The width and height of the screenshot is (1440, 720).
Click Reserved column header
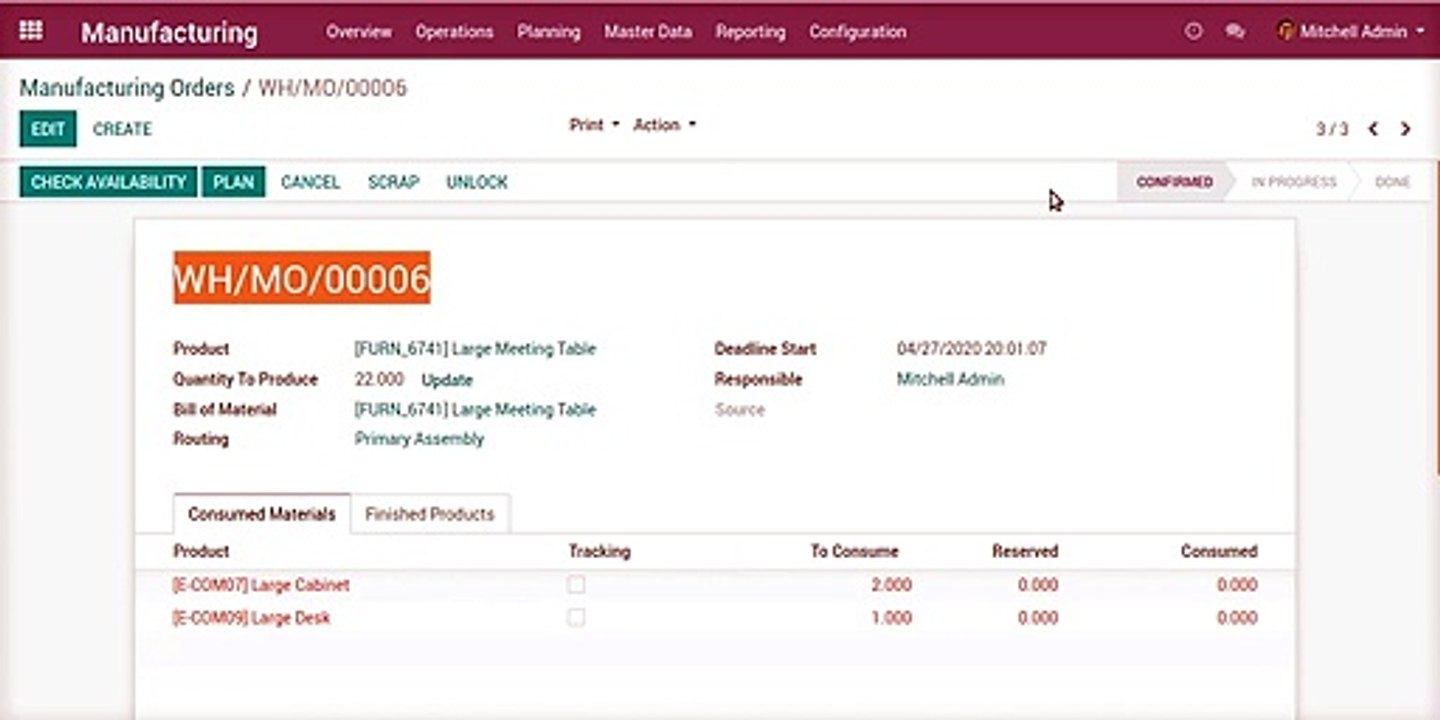click(1025, 551)
